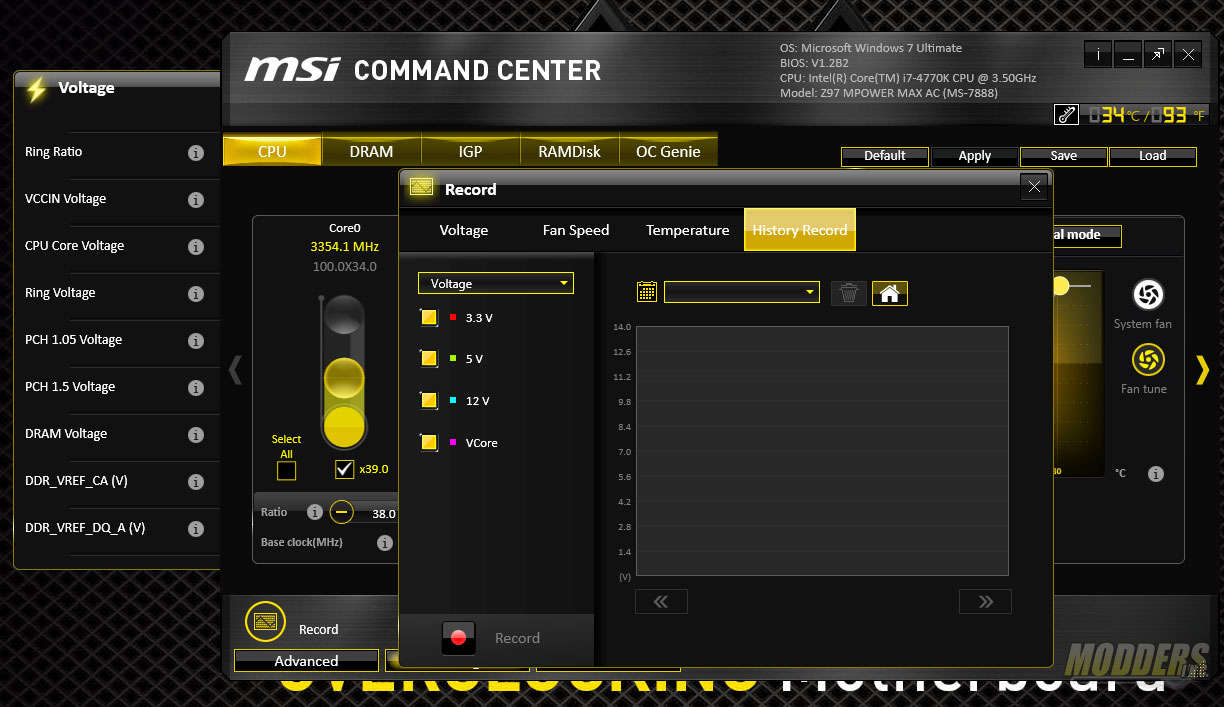Uncheck the x39.0 core checkbox
The width and height of the screenshot is (1224, 707).
[345, 469]
